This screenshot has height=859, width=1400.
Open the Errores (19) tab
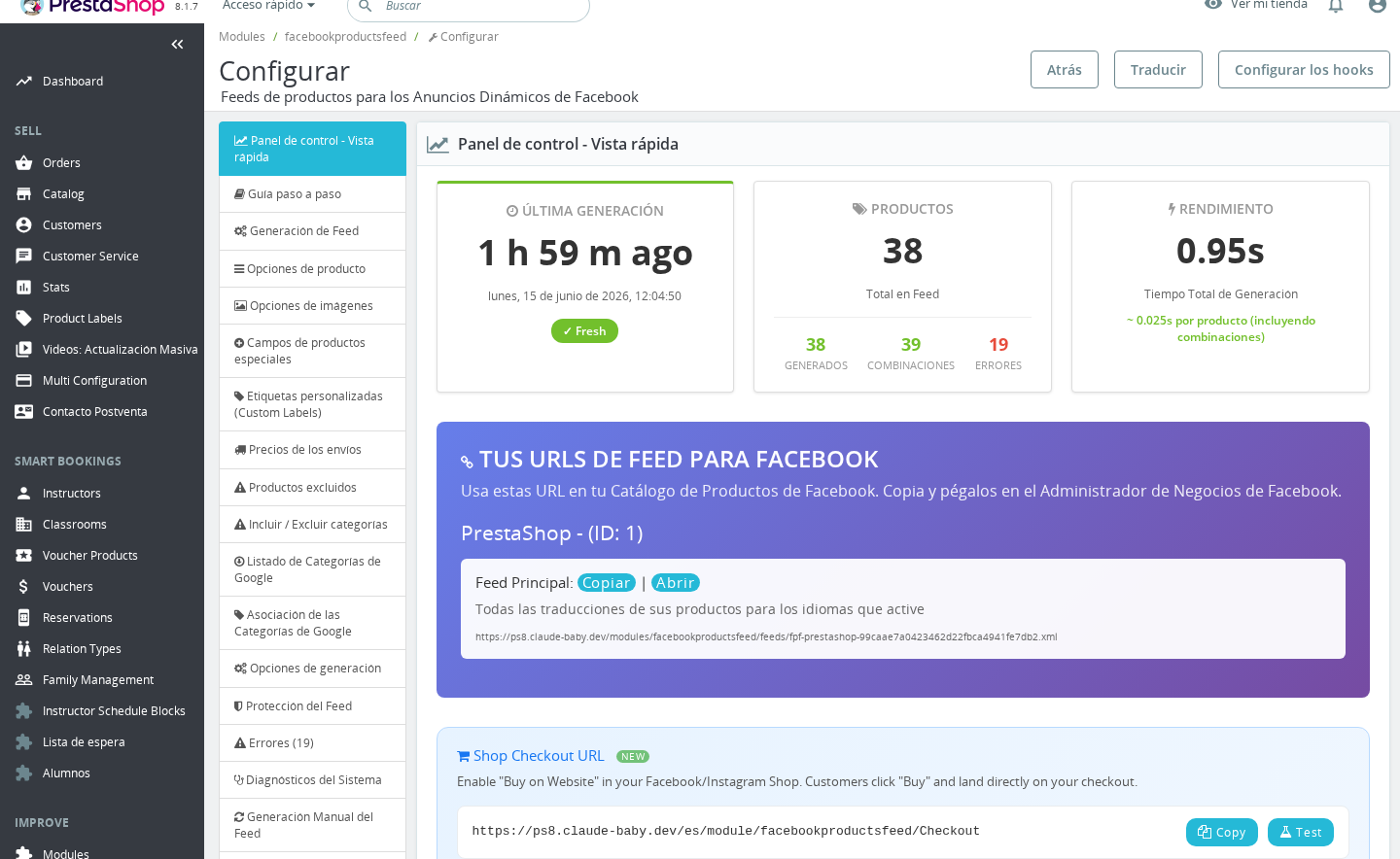312,743
